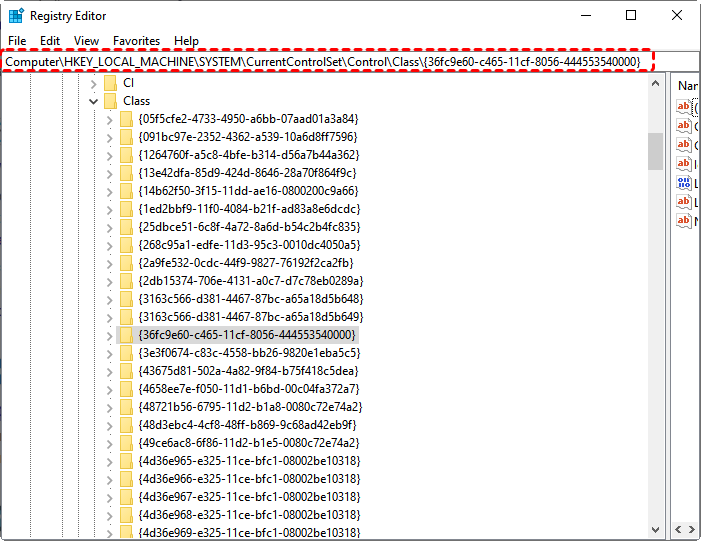Select key {3e3f0674-c83c-4558-bb26-9820e1eba5c5}

(x=249, y=353)
